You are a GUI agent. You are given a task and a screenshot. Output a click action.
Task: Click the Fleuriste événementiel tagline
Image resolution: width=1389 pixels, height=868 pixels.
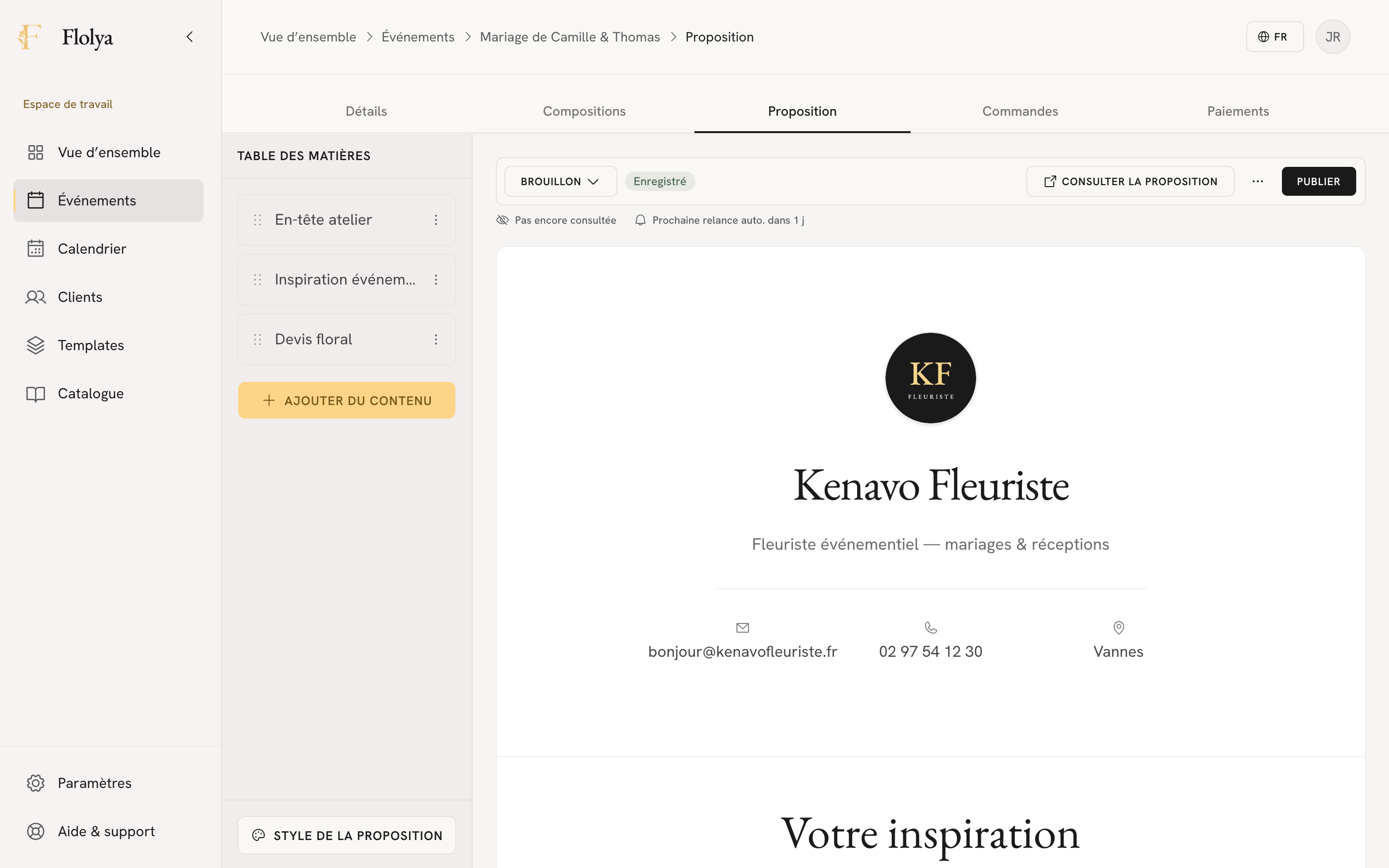930,544
